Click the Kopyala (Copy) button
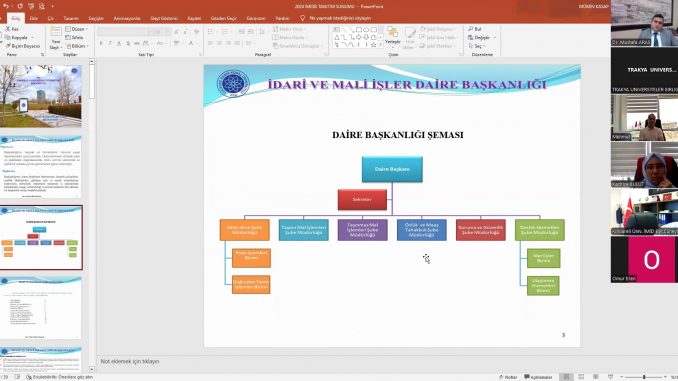Screen dimensions: 678x381 pyautogui.click(x=16, y=38)
